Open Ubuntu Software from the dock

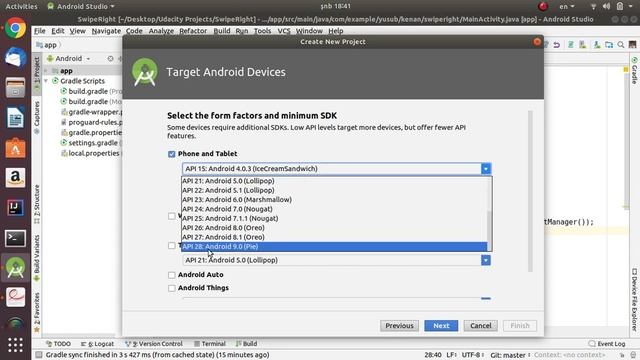point(16,148)
